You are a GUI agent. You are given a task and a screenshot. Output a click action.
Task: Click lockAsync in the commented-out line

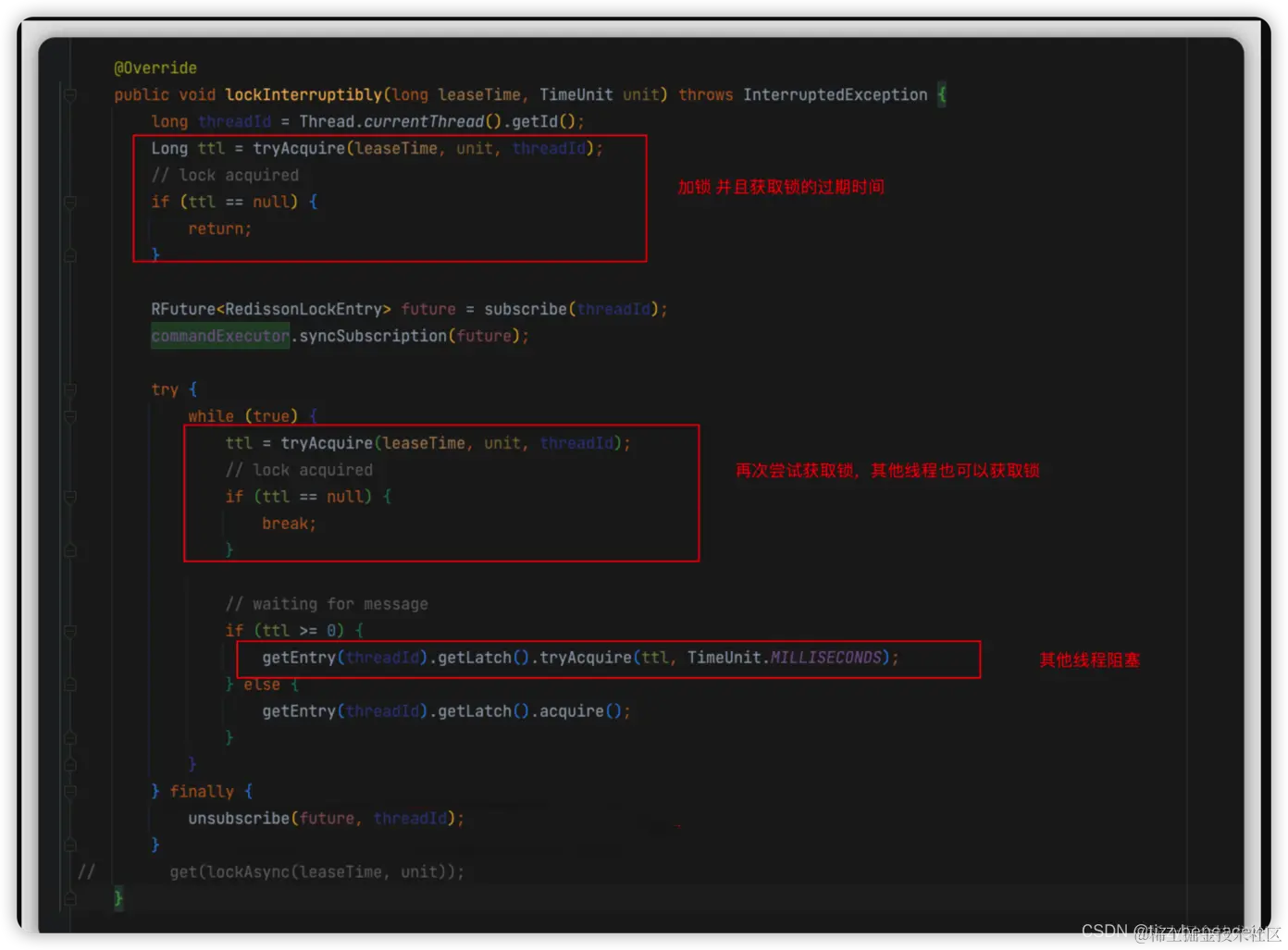[248, 871]
